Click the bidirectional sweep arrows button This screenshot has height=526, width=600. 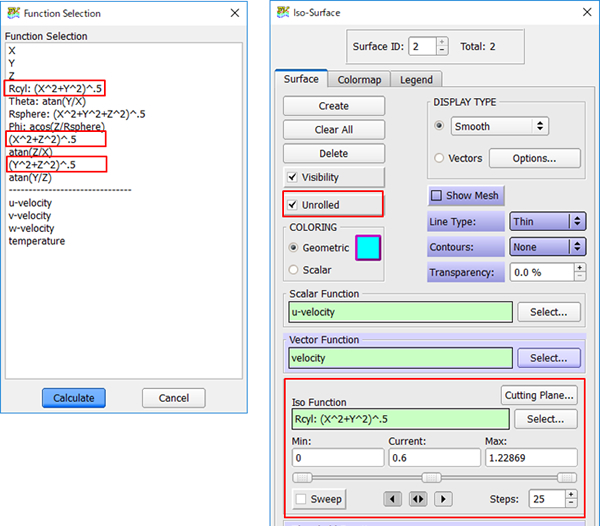(x=418, y=499)
